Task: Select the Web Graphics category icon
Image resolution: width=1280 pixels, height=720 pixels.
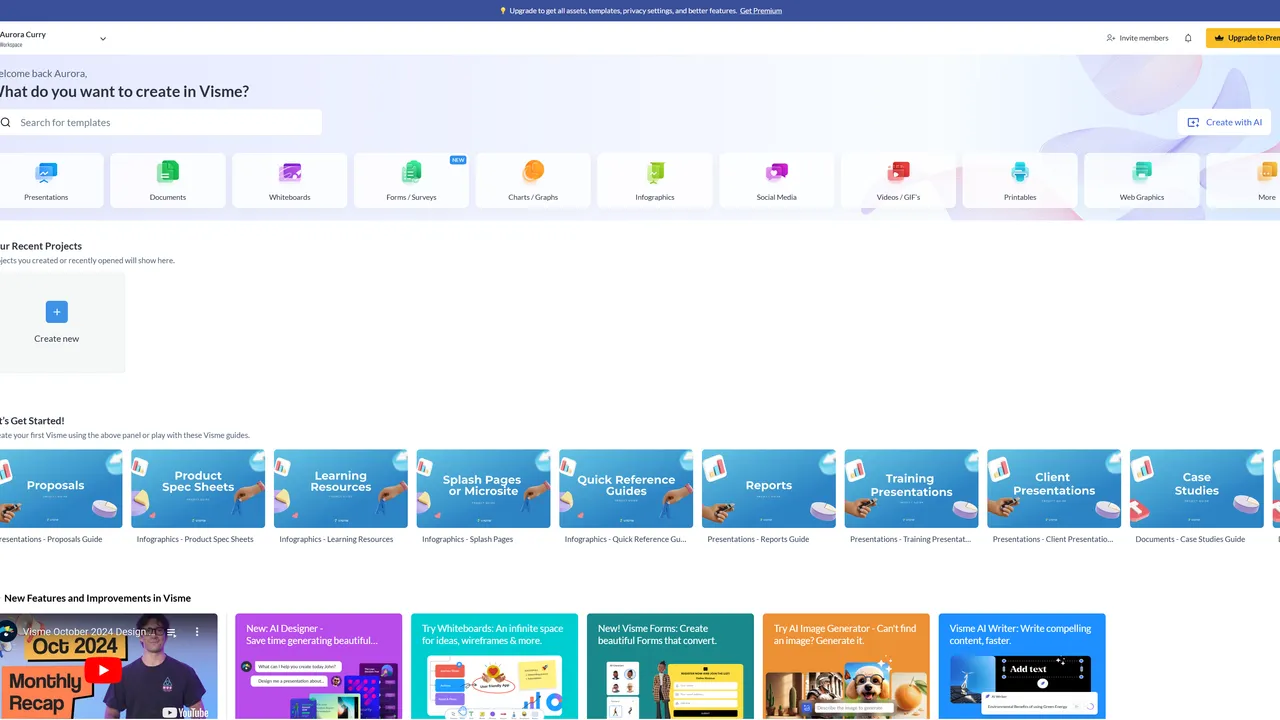Action: click(x=1142, y=172)
